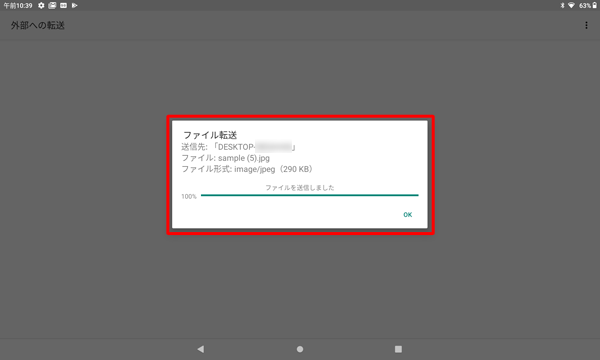
Task: Tap OK in the file transfer dialog
Action: 408,215
